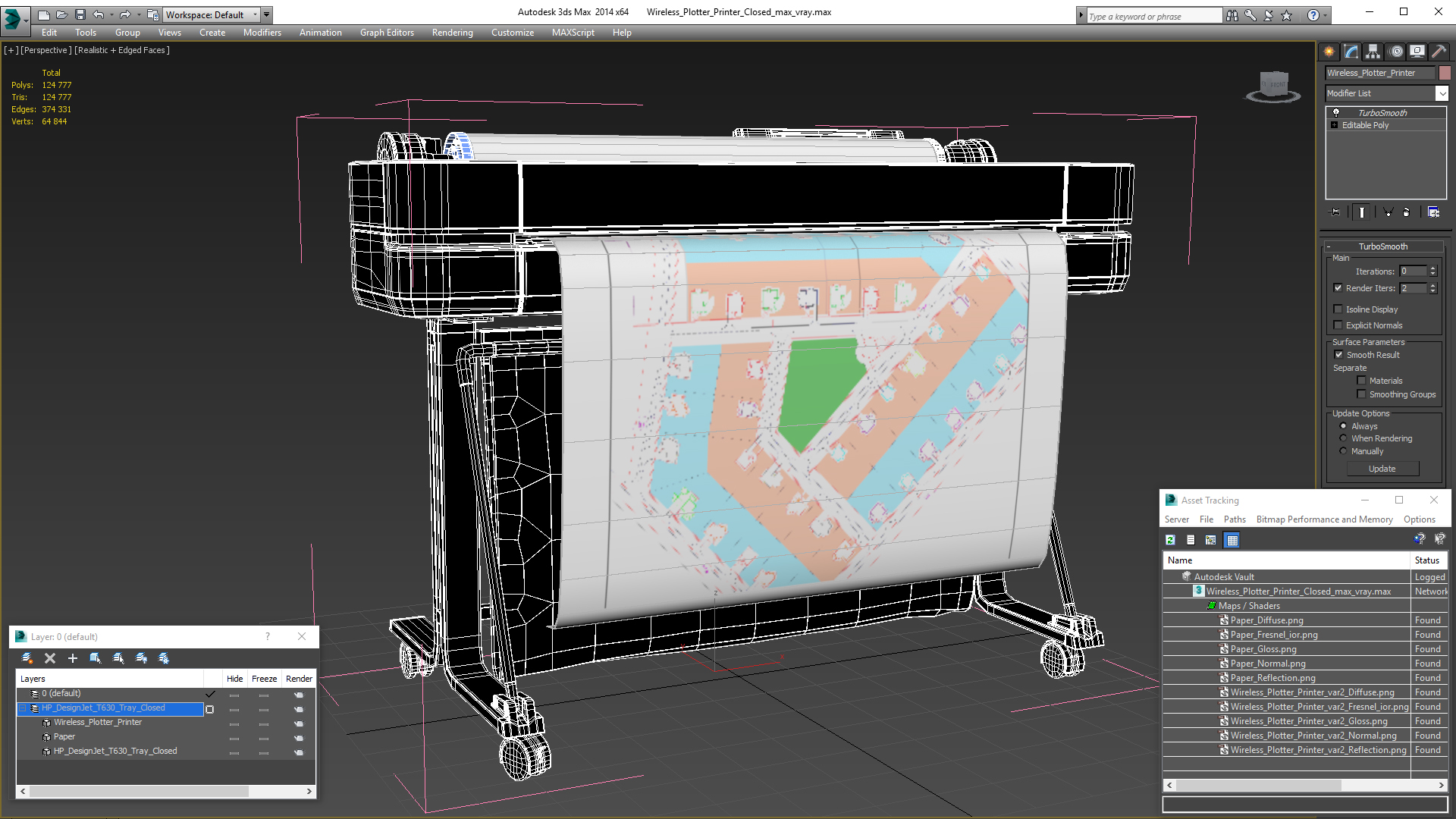Click the search keyword input field
This screenshot has height=819, width=1456.
[1153, 16]
